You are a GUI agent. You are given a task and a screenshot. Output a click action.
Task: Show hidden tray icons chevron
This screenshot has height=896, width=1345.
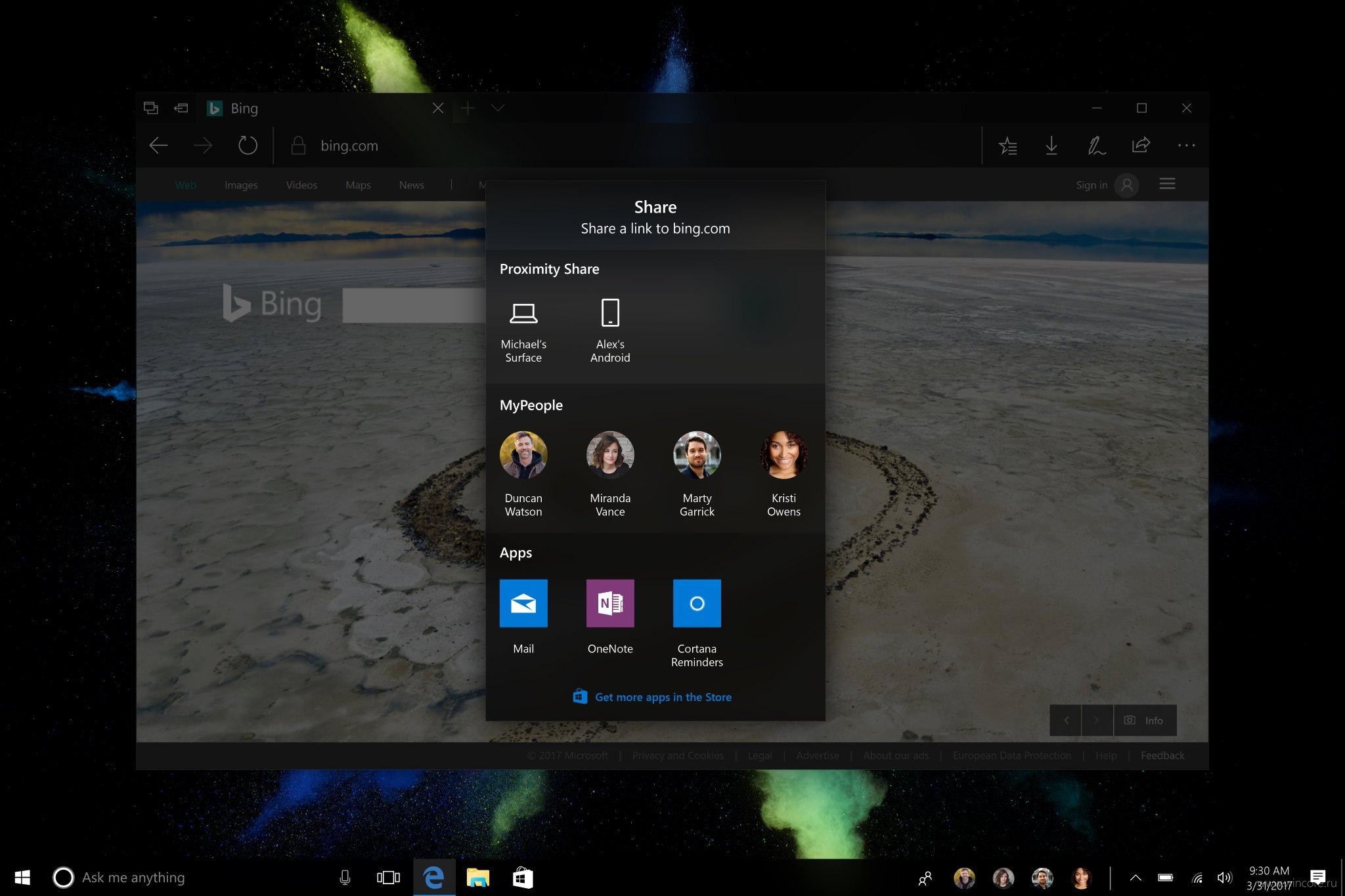tap(1135, 878)
